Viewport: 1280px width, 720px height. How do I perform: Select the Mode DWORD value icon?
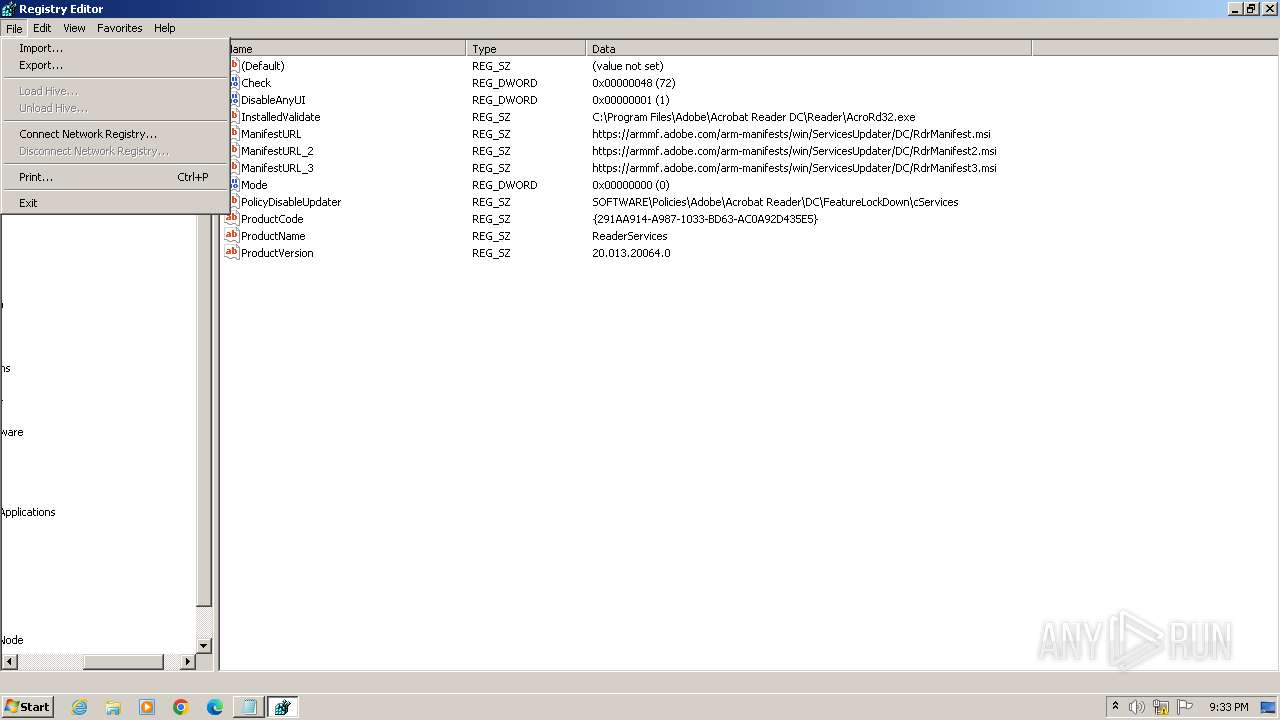234,185
